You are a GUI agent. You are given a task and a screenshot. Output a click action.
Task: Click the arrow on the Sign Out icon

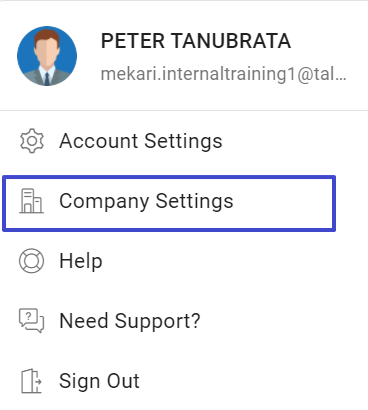(x=38, y=381)
